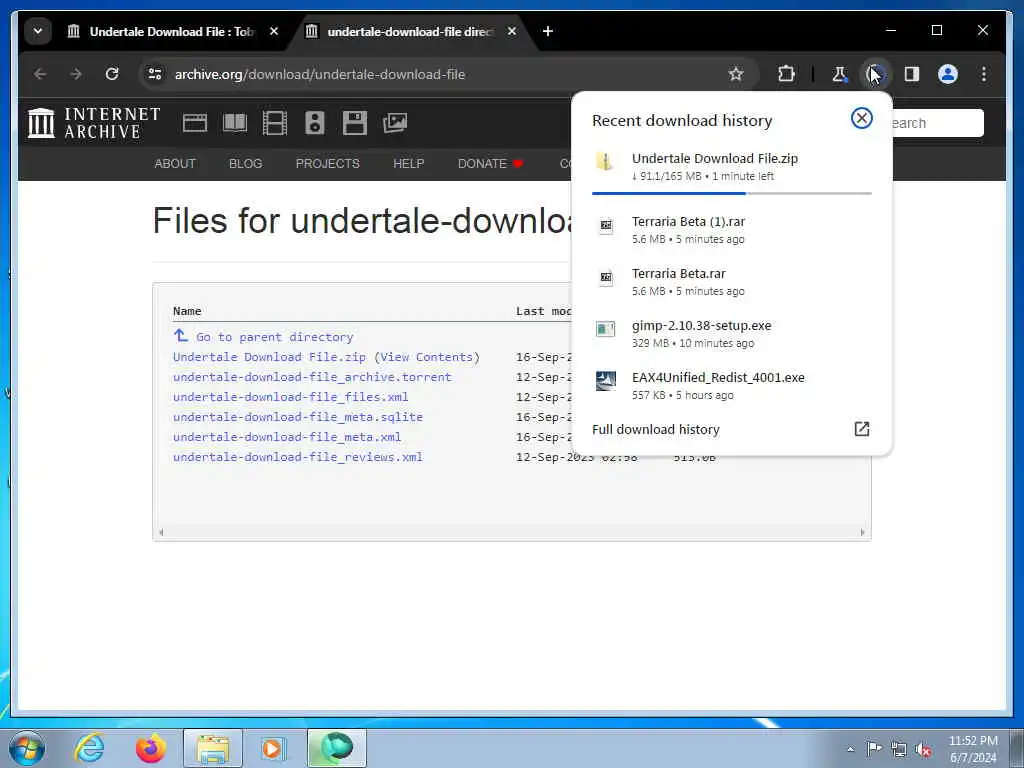Click the file list left scroll arrow
The height and width of the screenshot is (768, 1024).
tap(161, 532)
